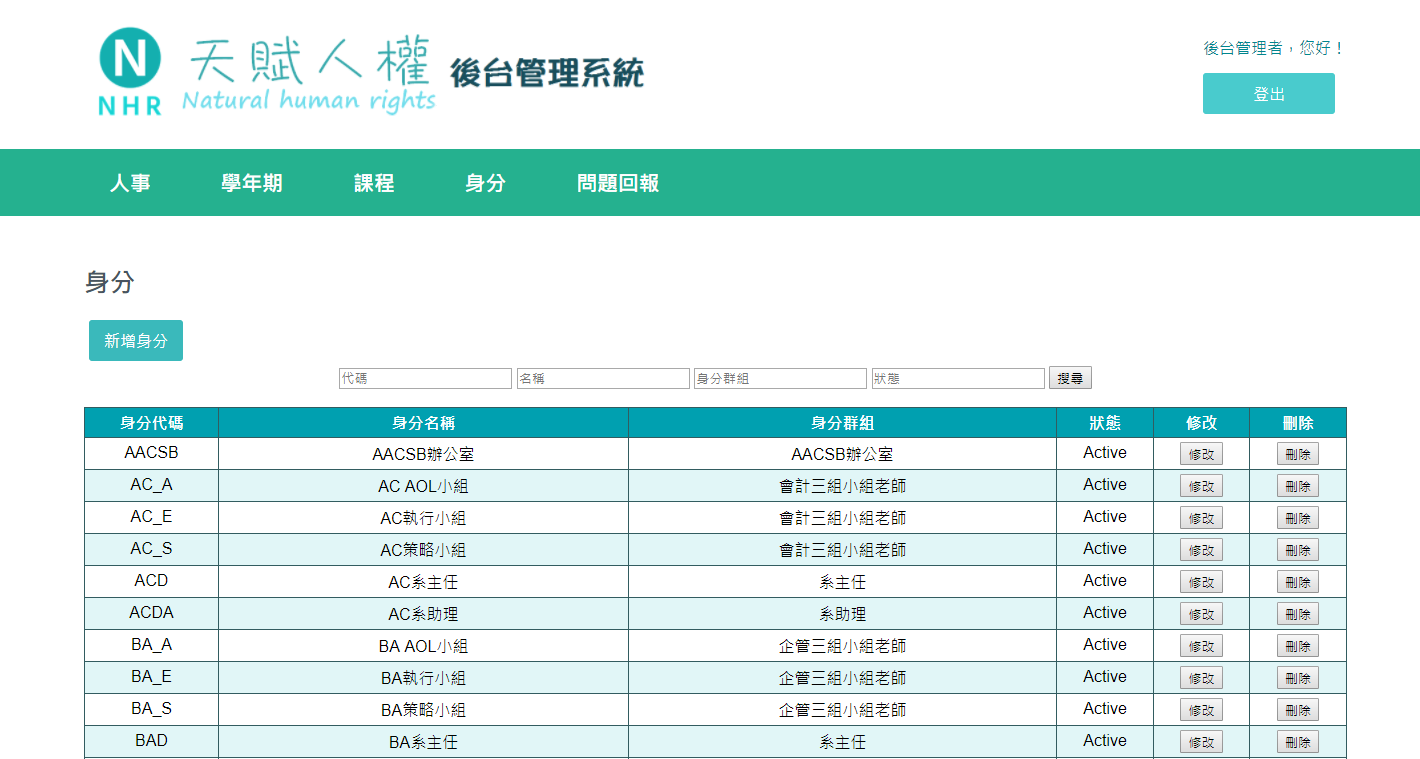Screen dimensions: 1420x759
Task: Select the ACDA code cell
Action: click(151, 613)
